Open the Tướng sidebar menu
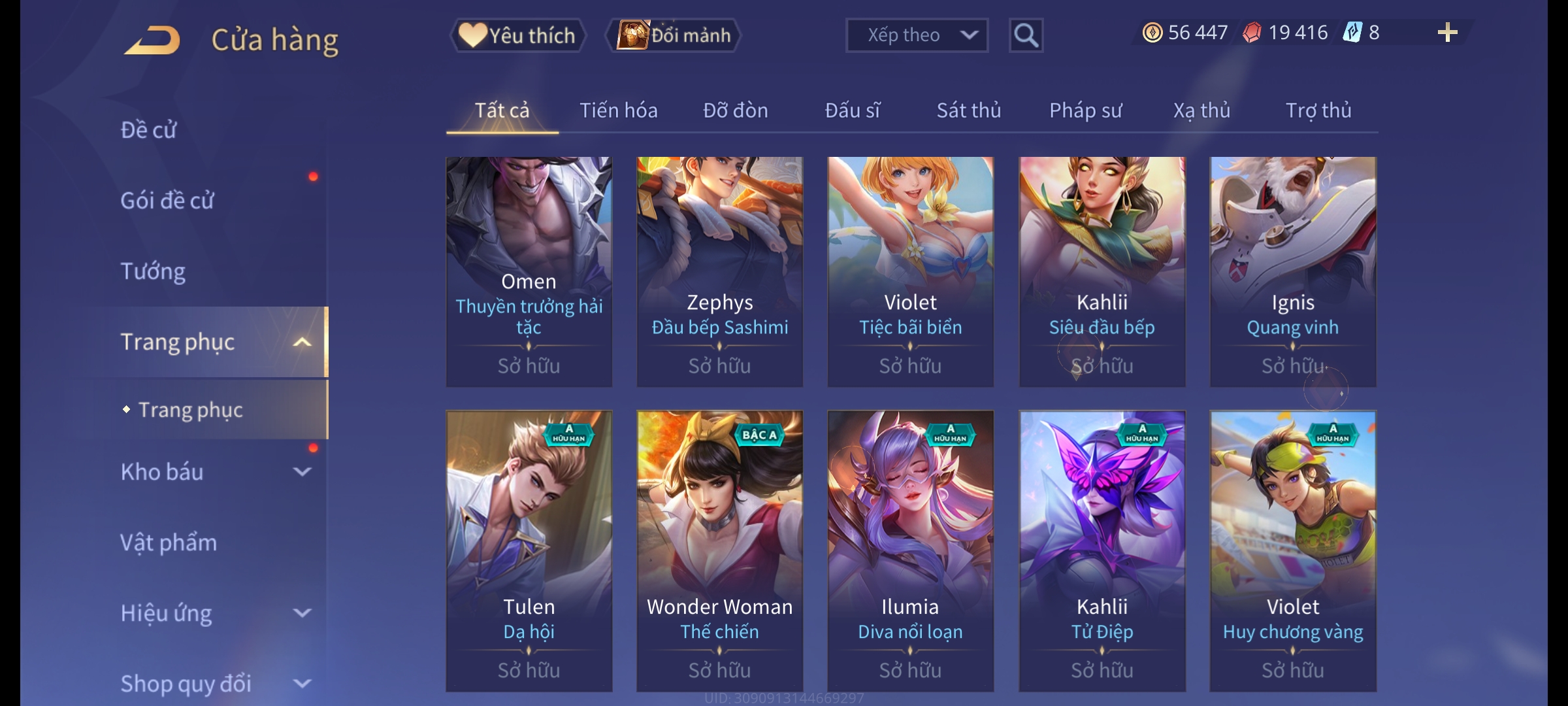The width and height of the screenshot is (1568, 706). 153,271
